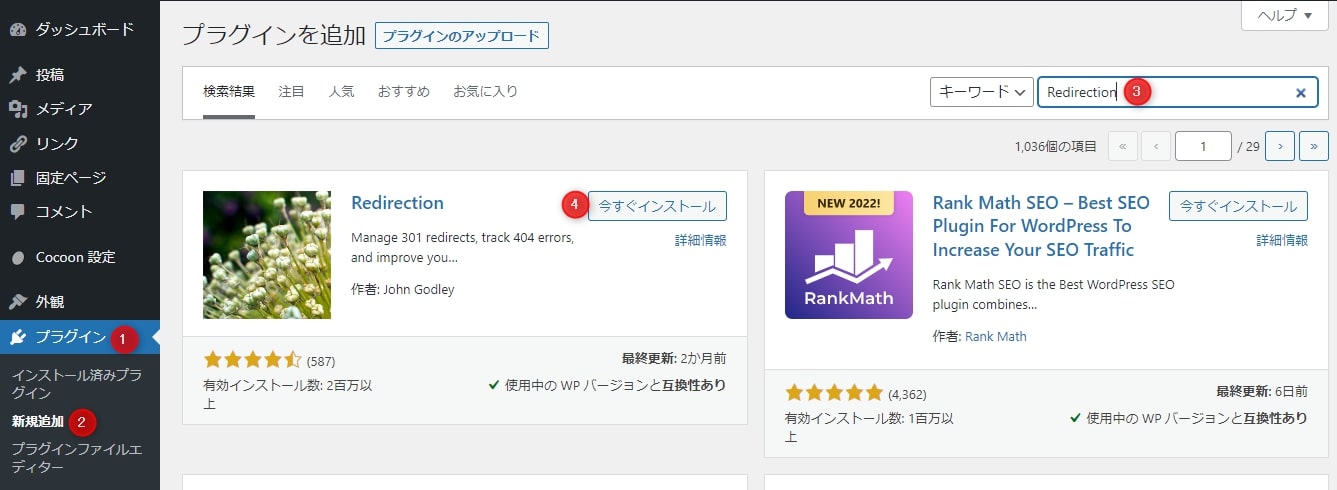Open the キーワード search type dropdown
This screenshot has height=490, width=1337.
coord(982,92)
